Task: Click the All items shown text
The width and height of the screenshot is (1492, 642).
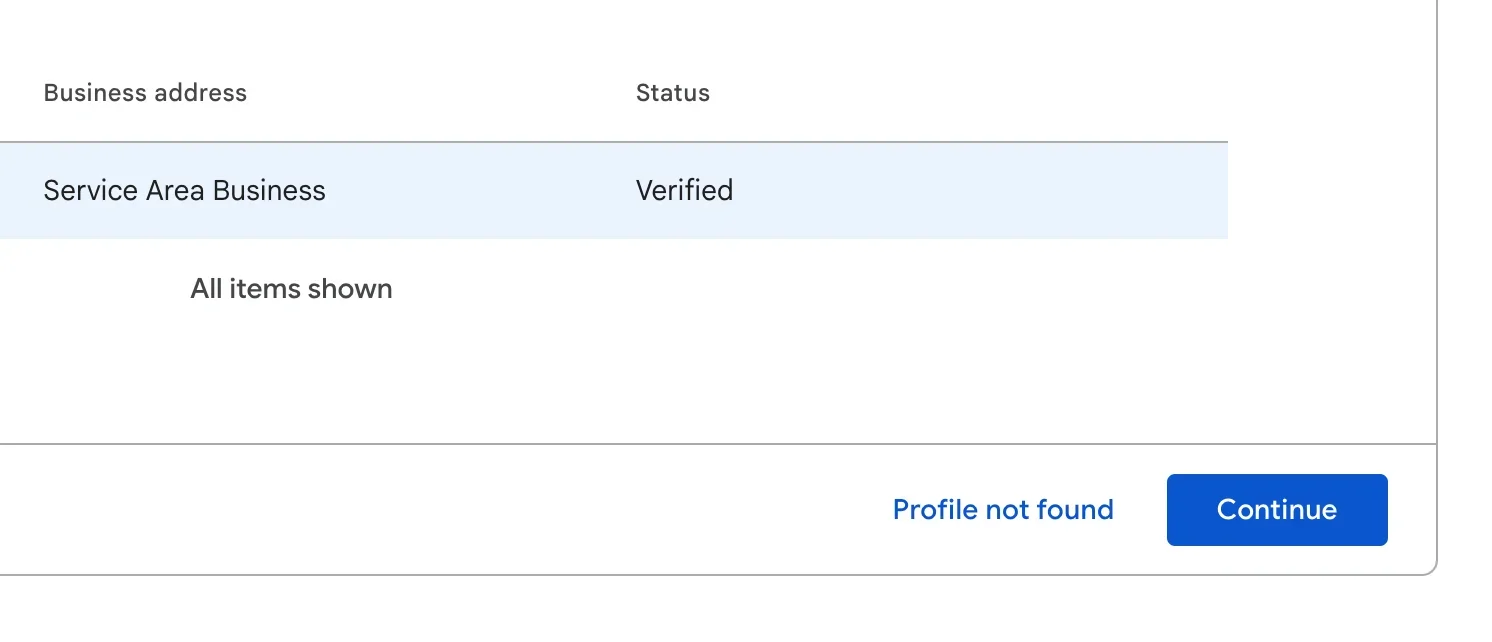Action: click(x=291, y=288)
